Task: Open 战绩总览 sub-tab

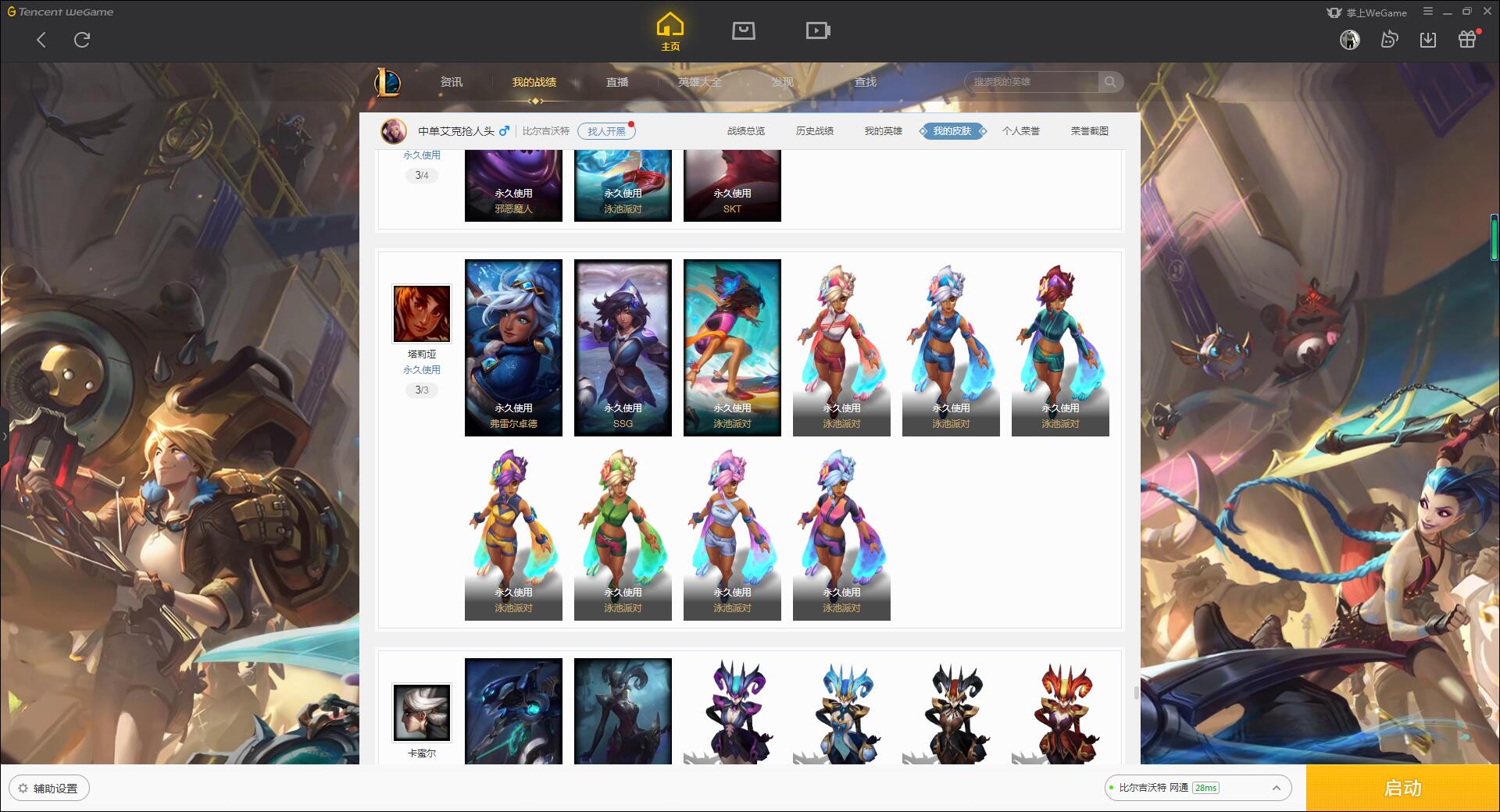Action: pyautogui.click(x=746, y=131)
